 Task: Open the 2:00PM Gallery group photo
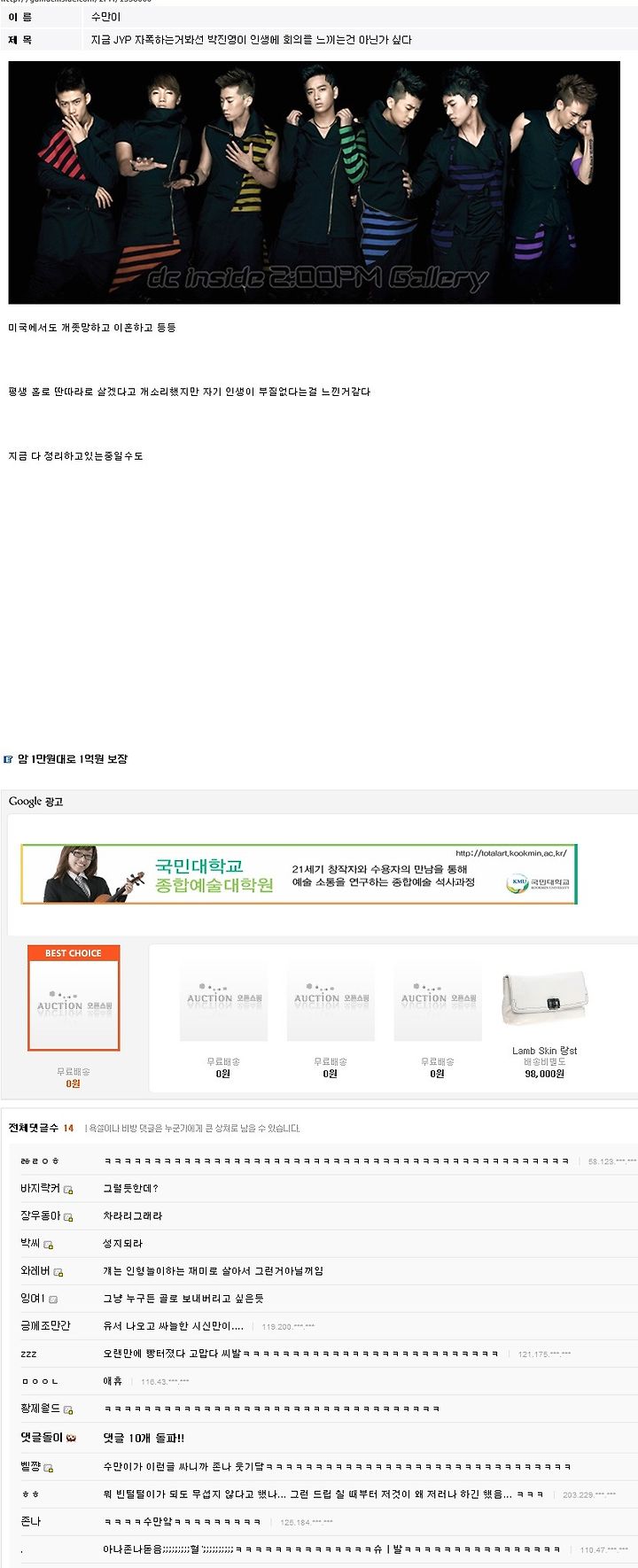click(x=314, y=182)
